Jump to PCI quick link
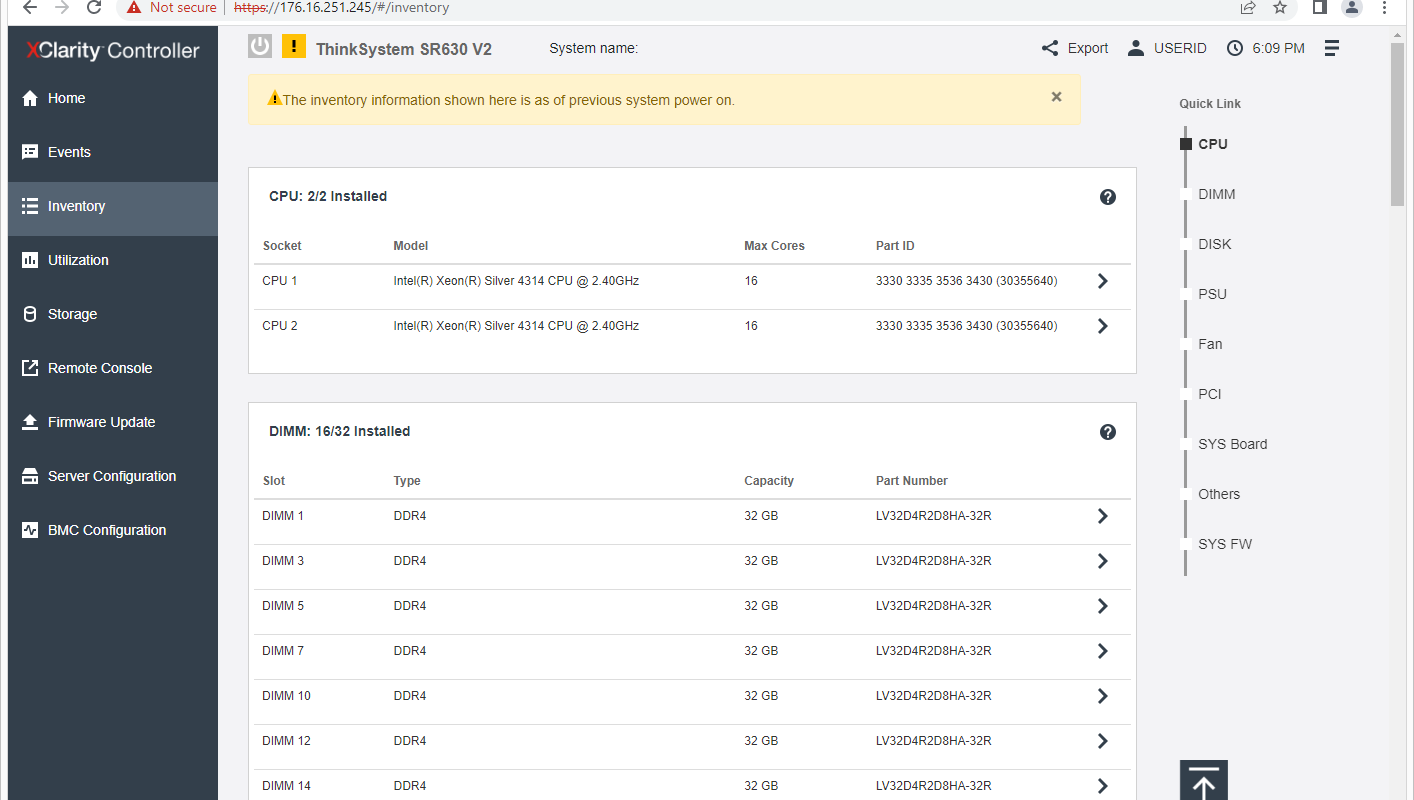The image size is (1414, 800). [1210, 394]
